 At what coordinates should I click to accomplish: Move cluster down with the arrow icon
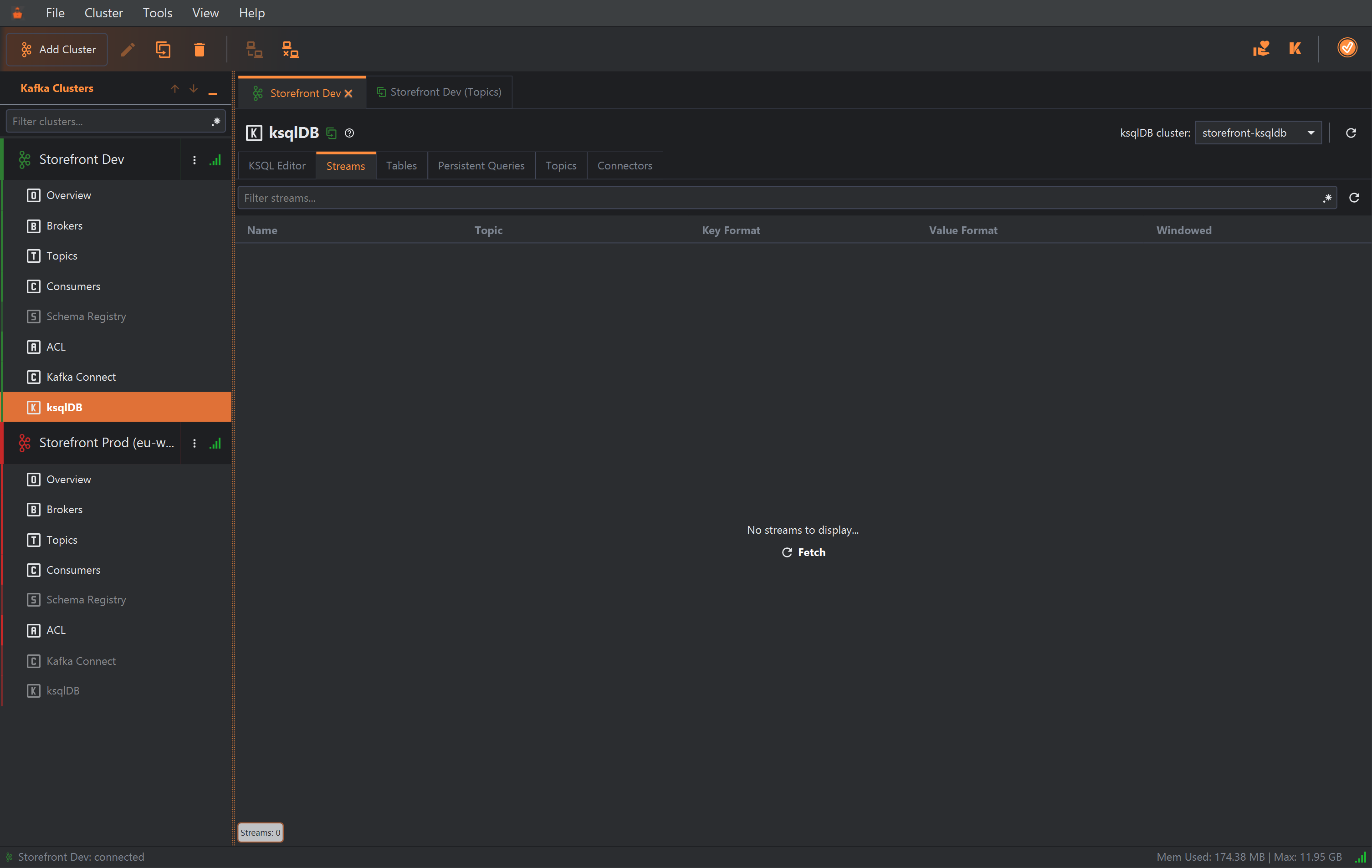coord(194,88)
